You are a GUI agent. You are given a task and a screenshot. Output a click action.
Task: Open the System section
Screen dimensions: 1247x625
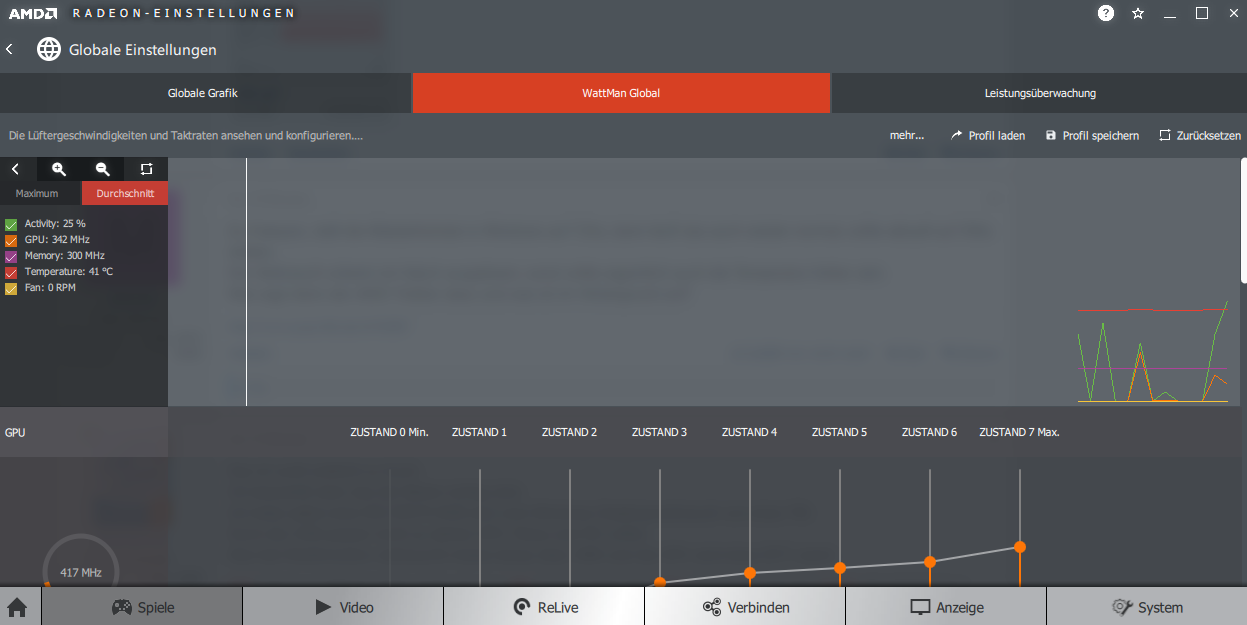(x=1147, y=607)
